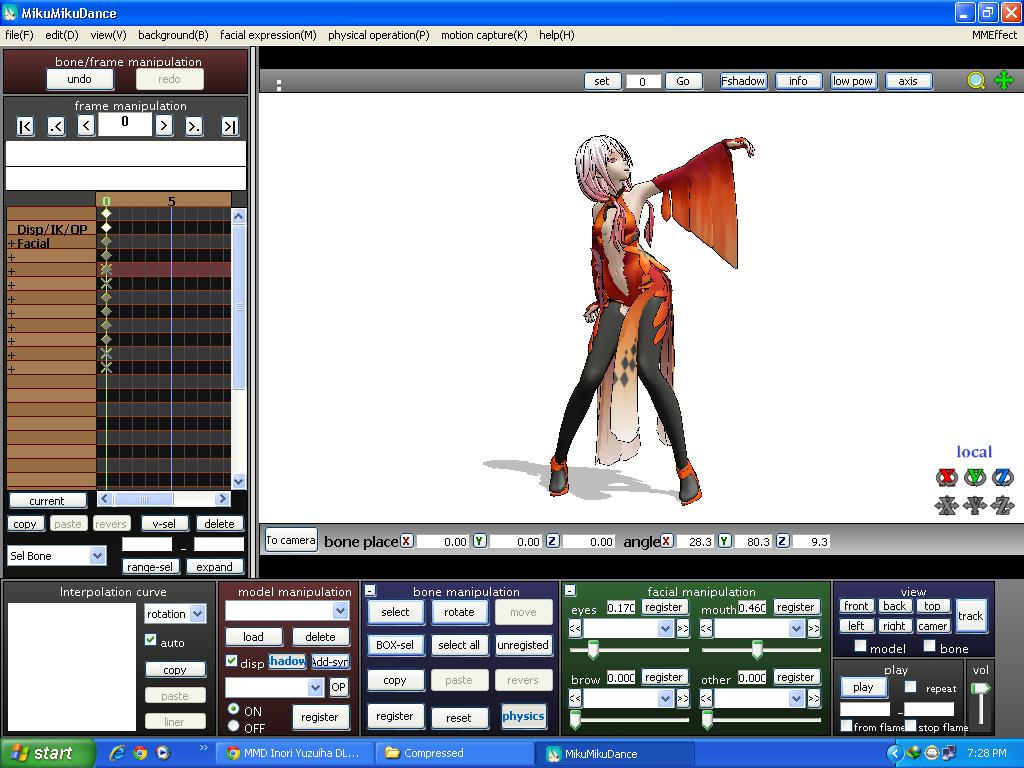
Task: Click the play button
Action: (x=863, y=687)
